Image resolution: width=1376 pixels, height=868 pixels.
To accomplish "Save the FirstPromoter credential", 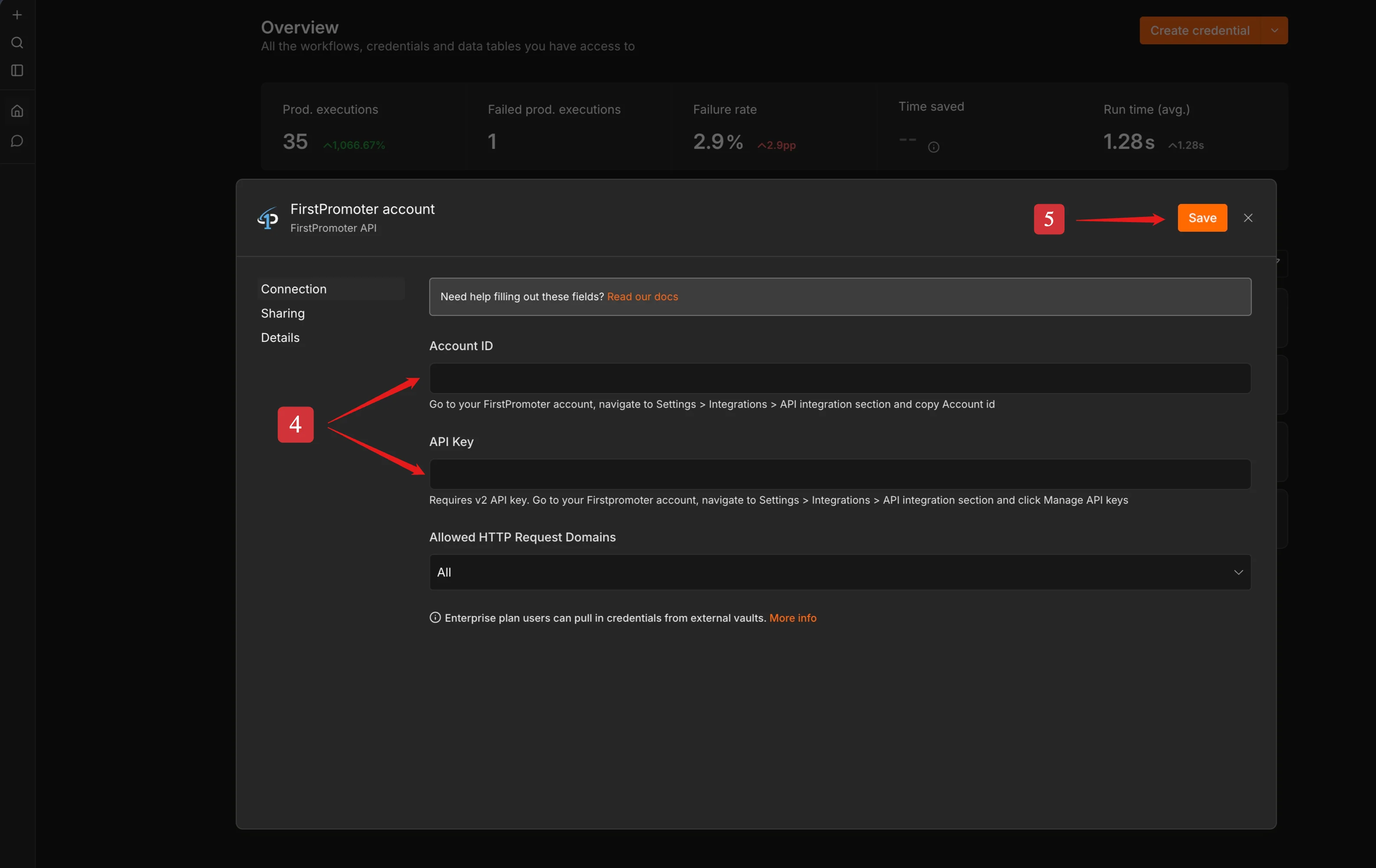I will click(x=1202, y=218).
